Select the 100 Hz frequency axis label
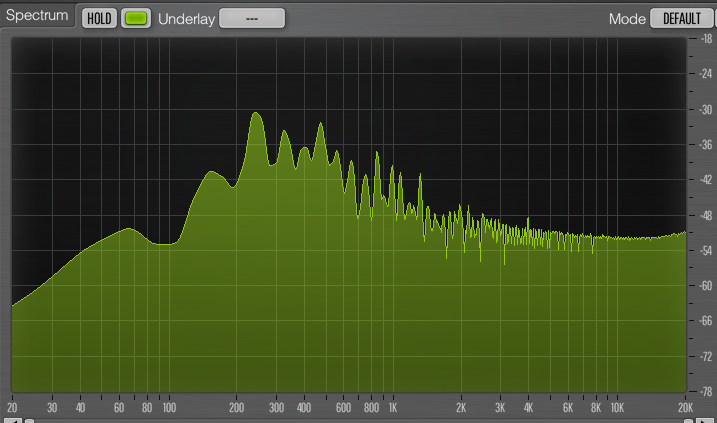The image size is (717, 423). [x=169, y=408]
